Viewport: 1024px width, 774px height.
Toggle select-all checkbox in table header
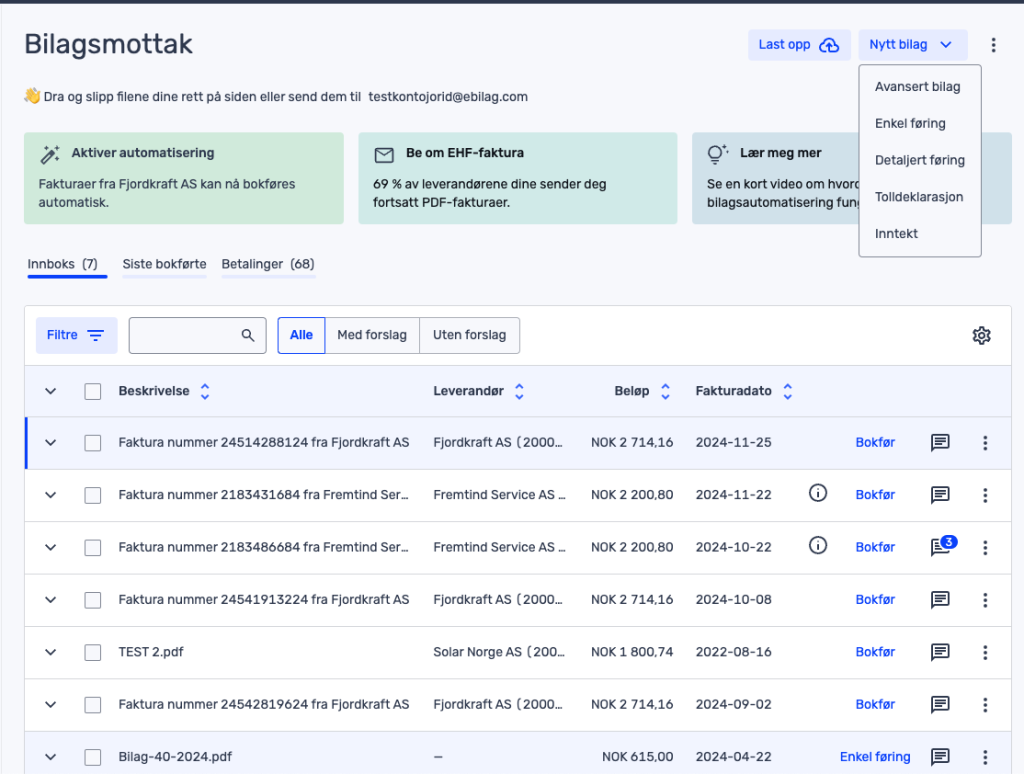93,391
